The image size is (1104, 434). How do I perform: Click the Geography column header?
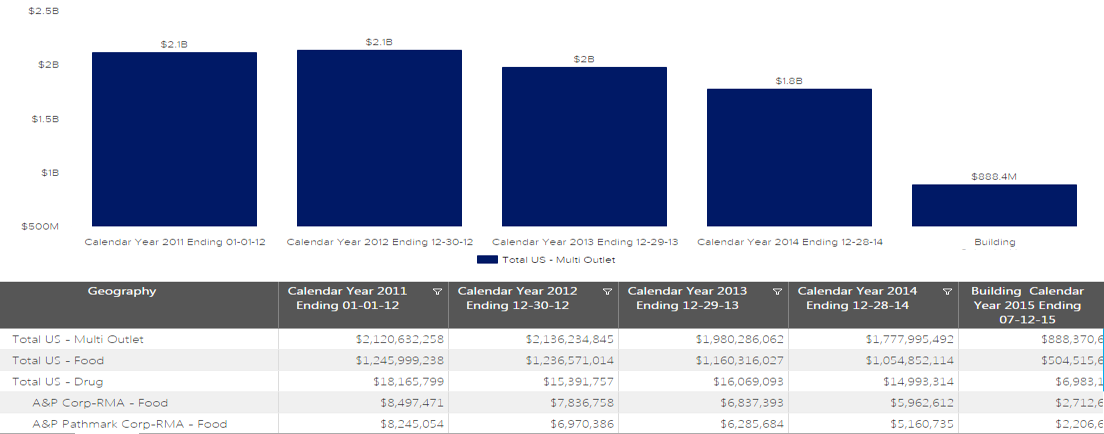(122, 292)
